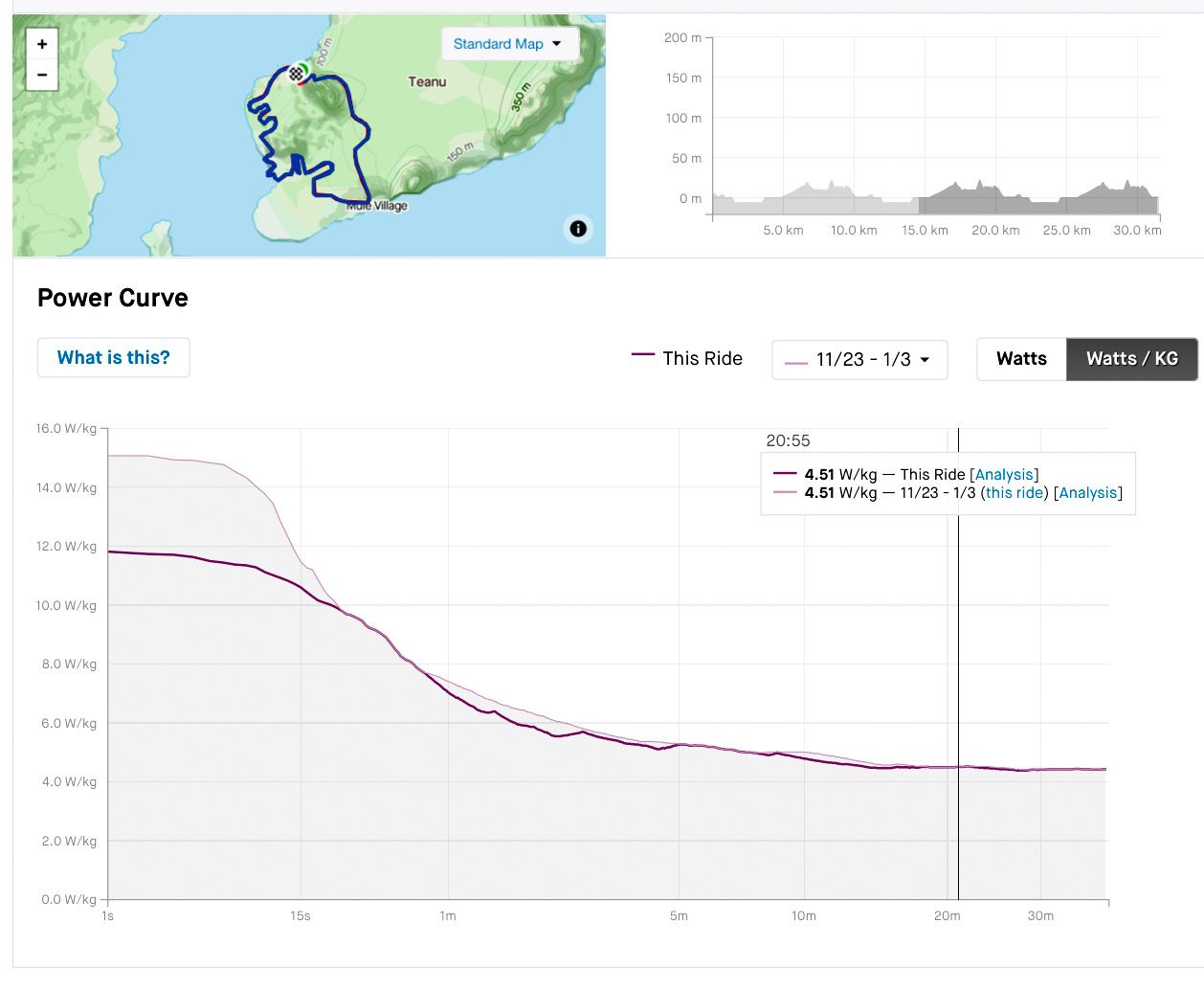The image size is (1204, 991).
Task: Click the 15.0 km label on elevation chart
Action: point(925,231)
